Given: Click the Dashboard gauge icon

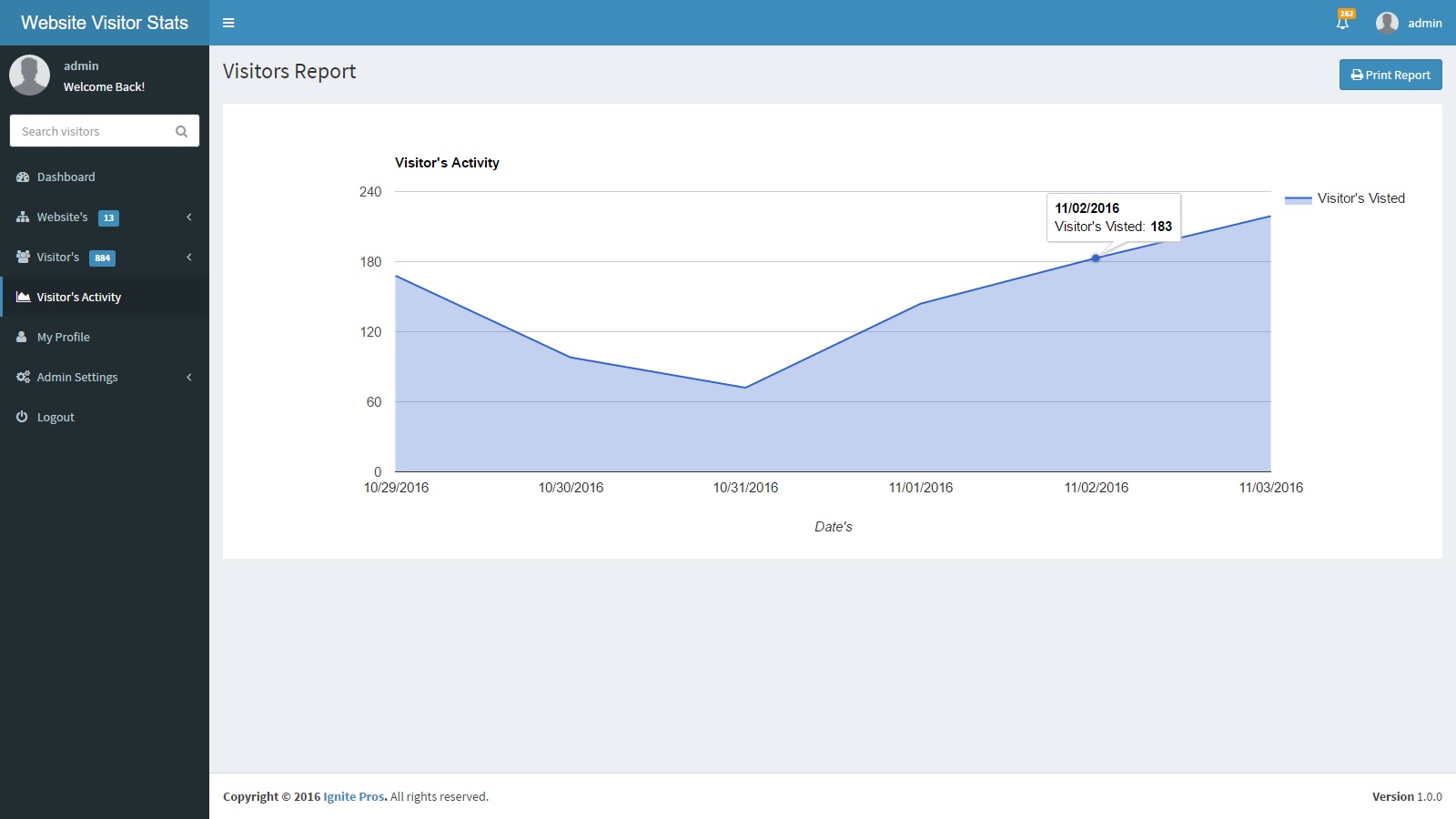Looking at the screenshot, I should point(23,177).
